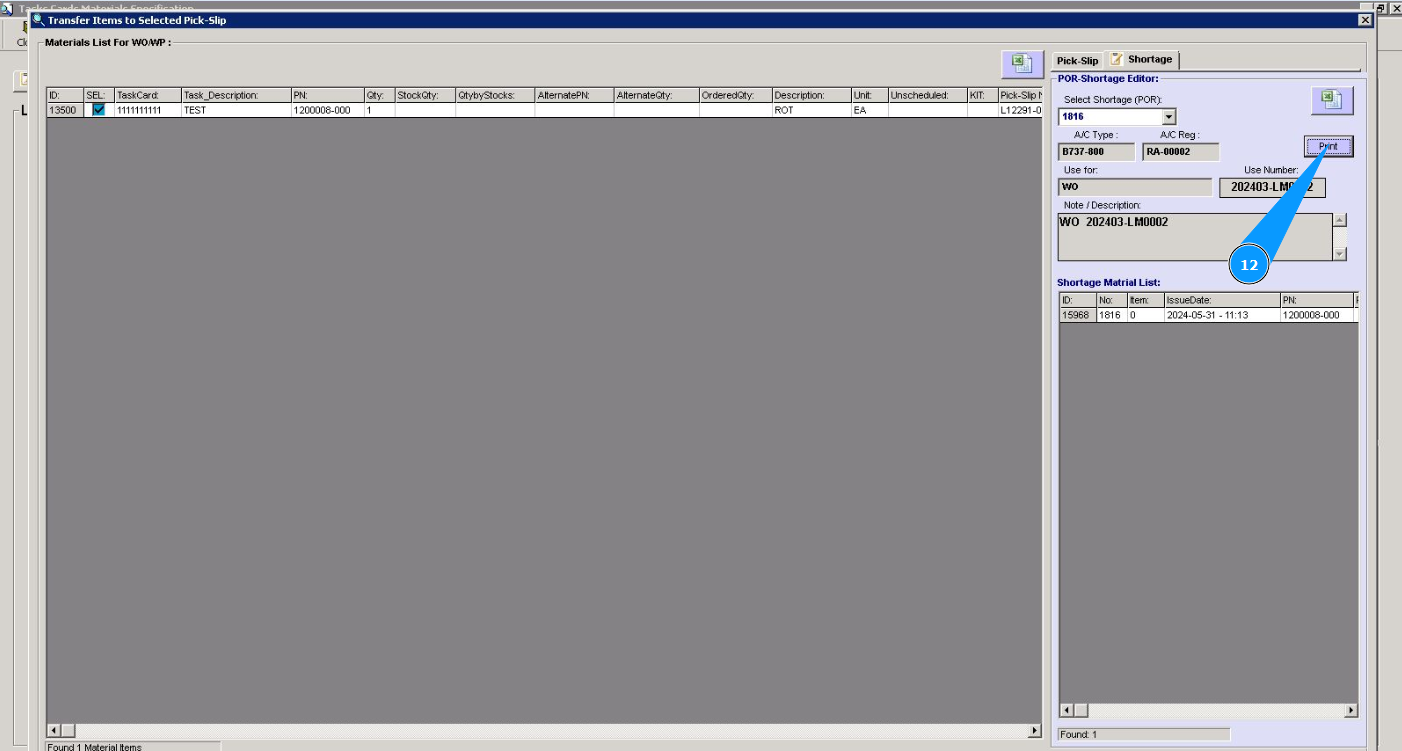The image size is (1402, 751).
Task: Click shortage list No column header
Action: coord(1111,300)
